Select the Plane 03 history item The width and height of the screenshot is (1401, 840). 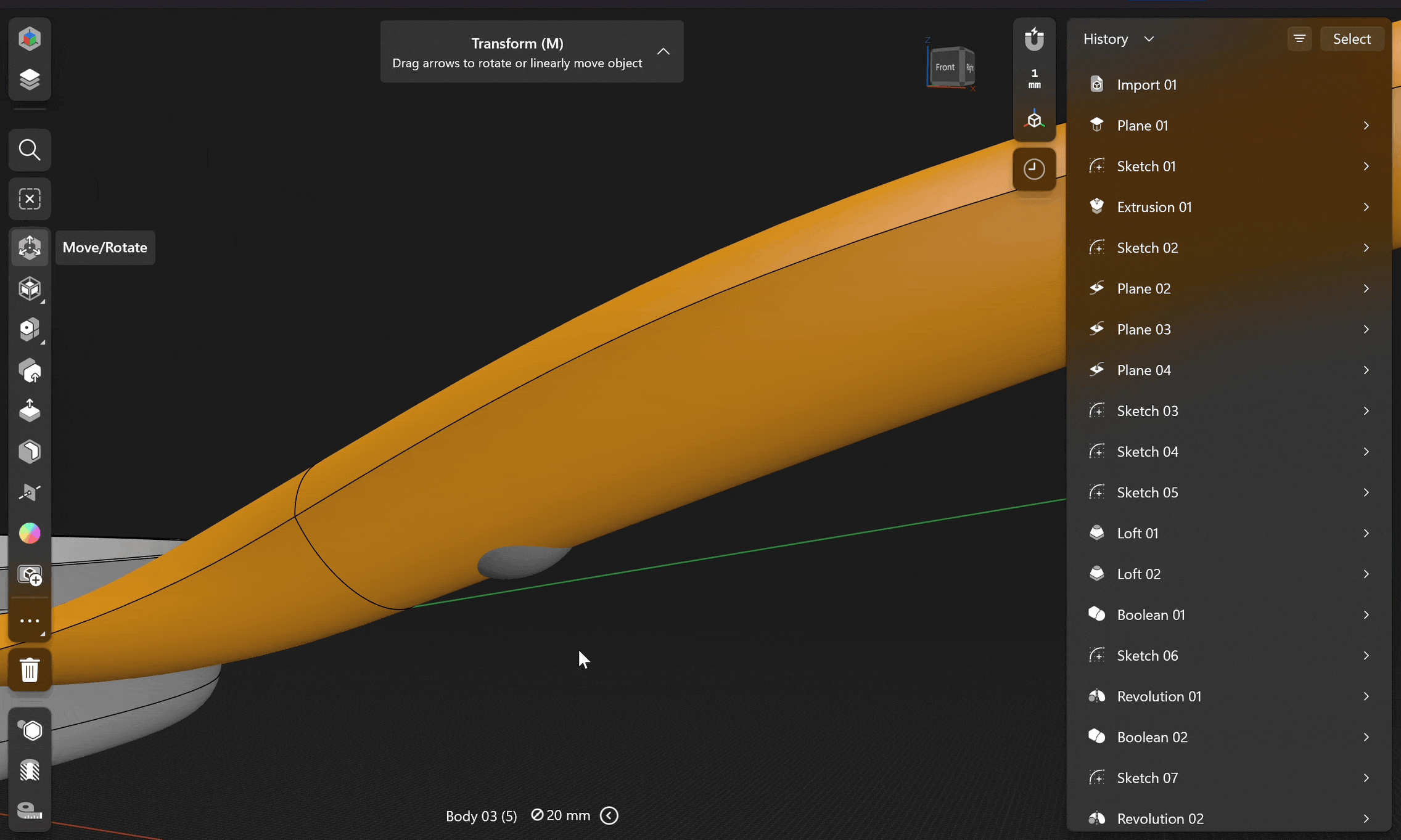(1229, 329)
